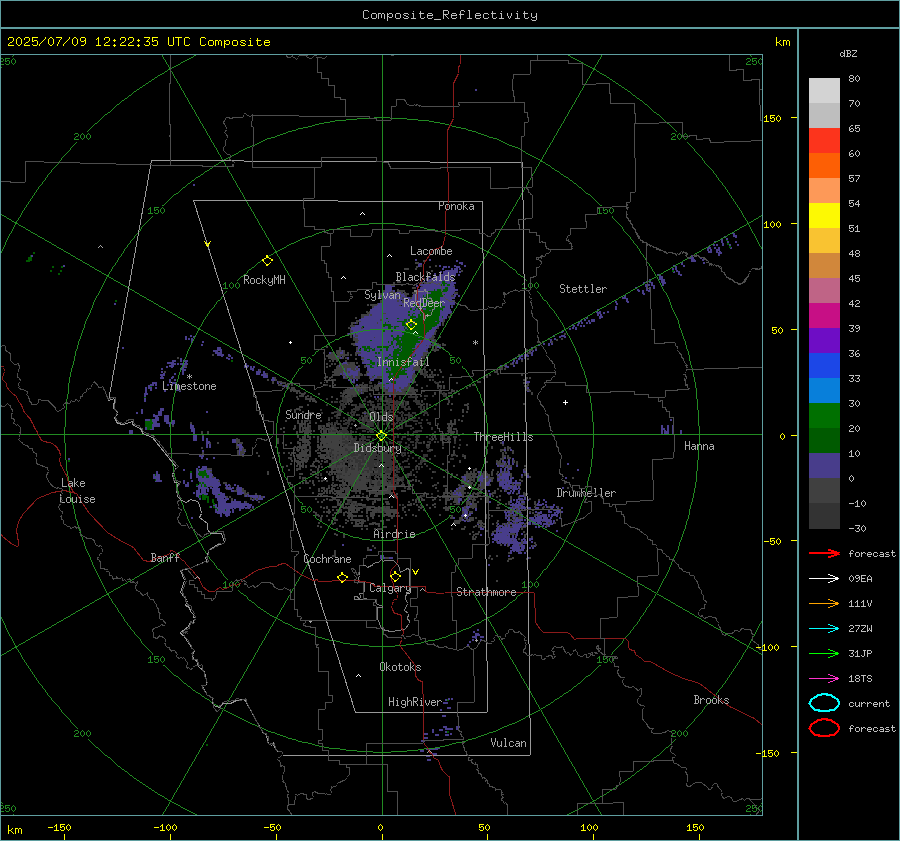Click the Sundre city label
The image size is (900, 841).
[x=303, y=414]
